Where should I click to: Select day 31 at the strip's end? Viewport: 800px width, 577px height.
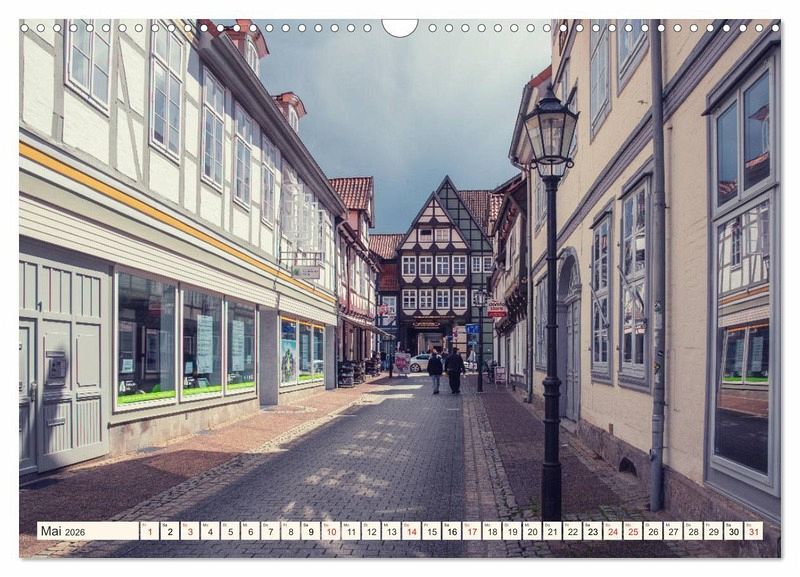(753, 531)
